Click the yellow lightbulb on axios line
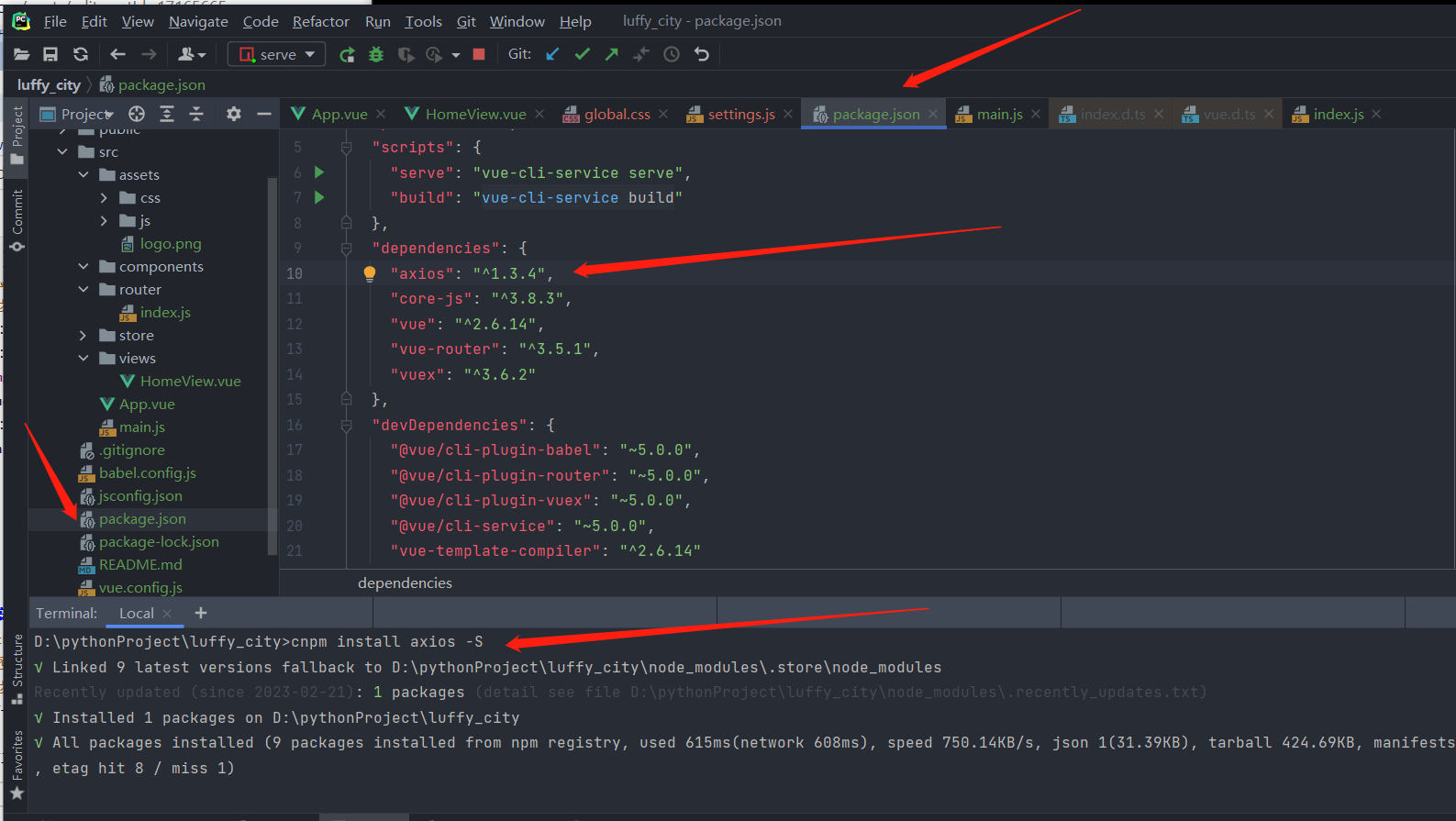Screen dimensions: 1456x821 (370, 273)
